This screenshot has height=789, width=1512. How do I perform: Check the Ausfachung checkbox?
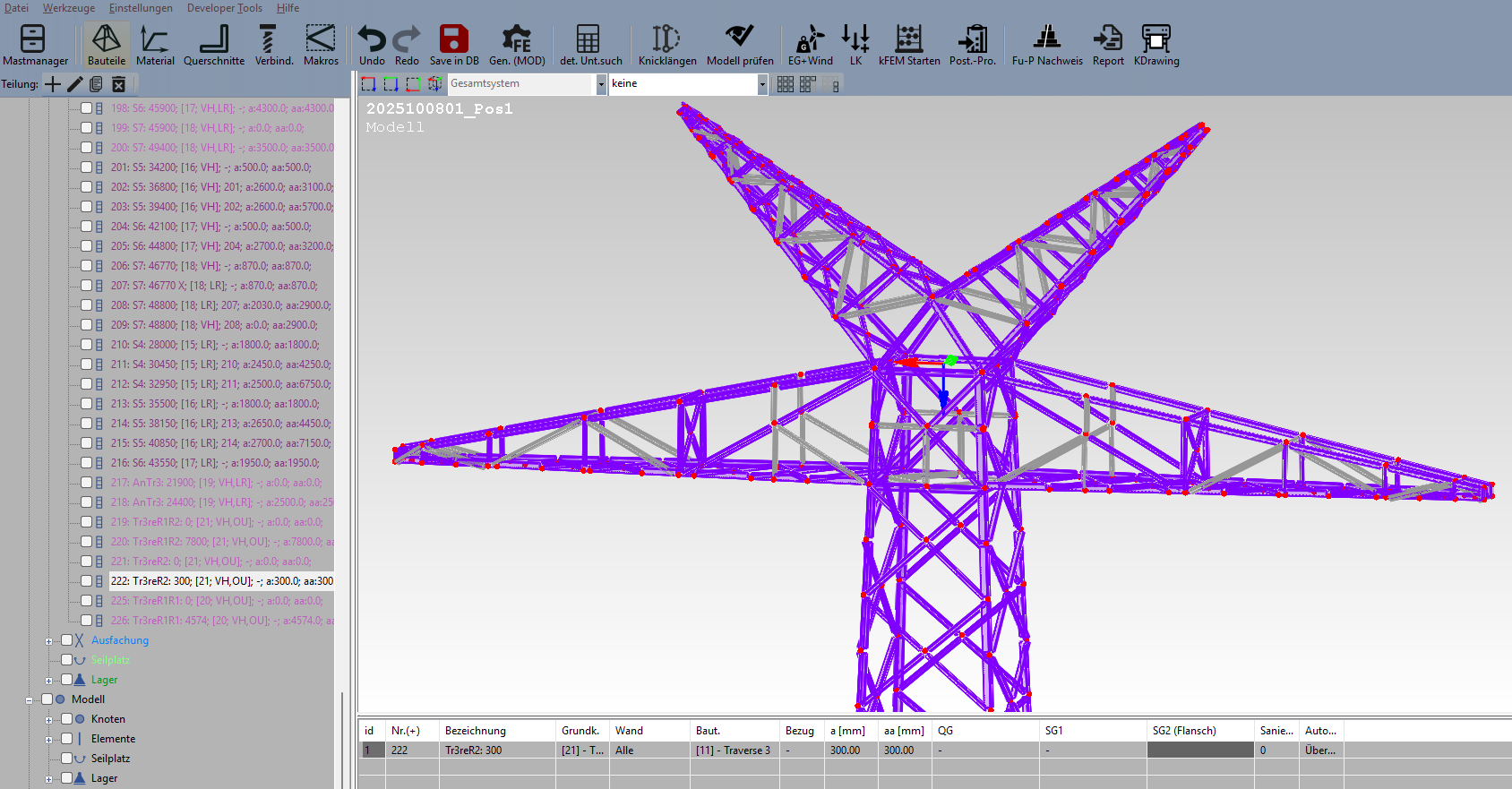tap(67, 640)
